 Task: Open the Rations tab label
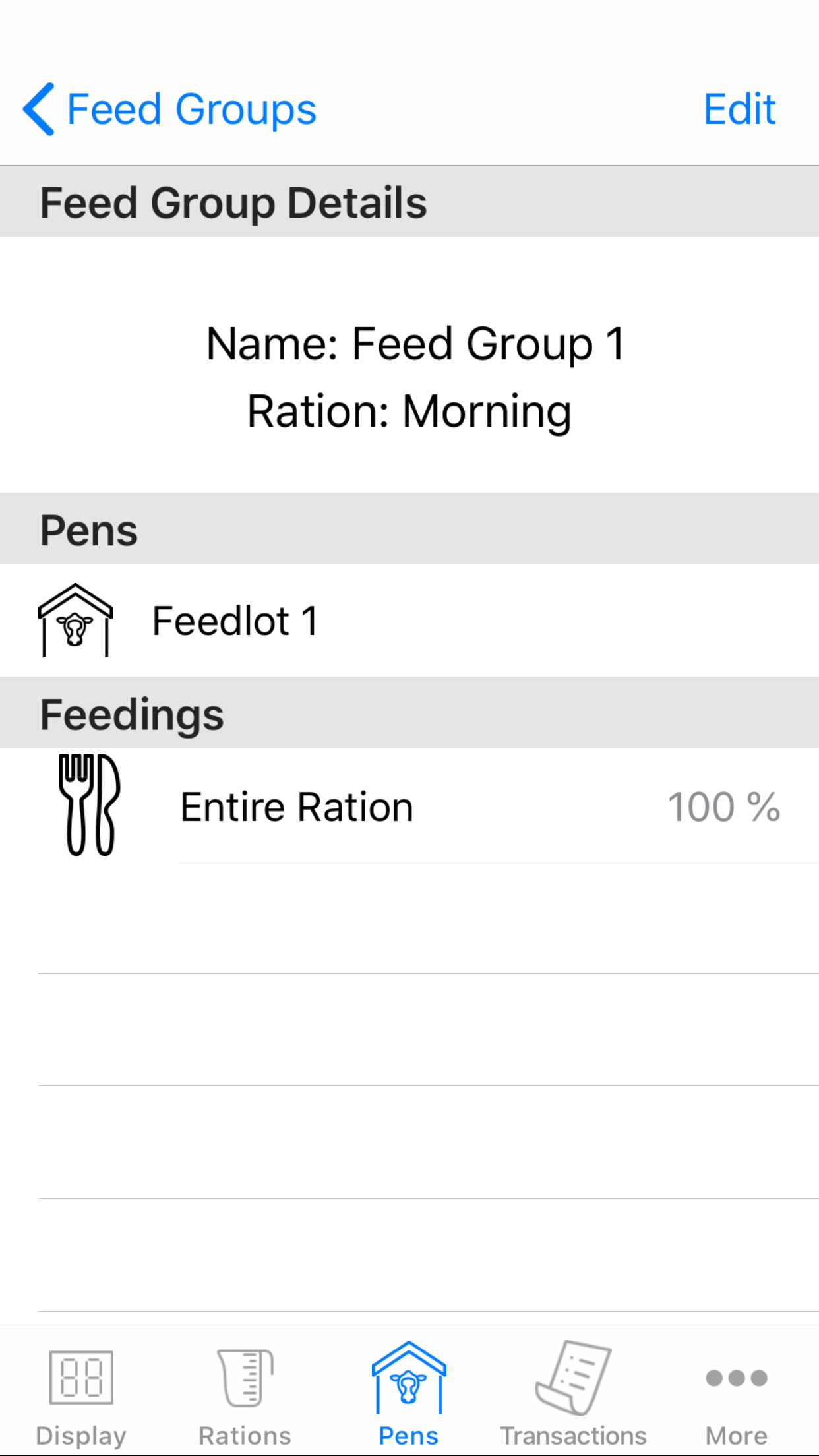(245, 1436)
